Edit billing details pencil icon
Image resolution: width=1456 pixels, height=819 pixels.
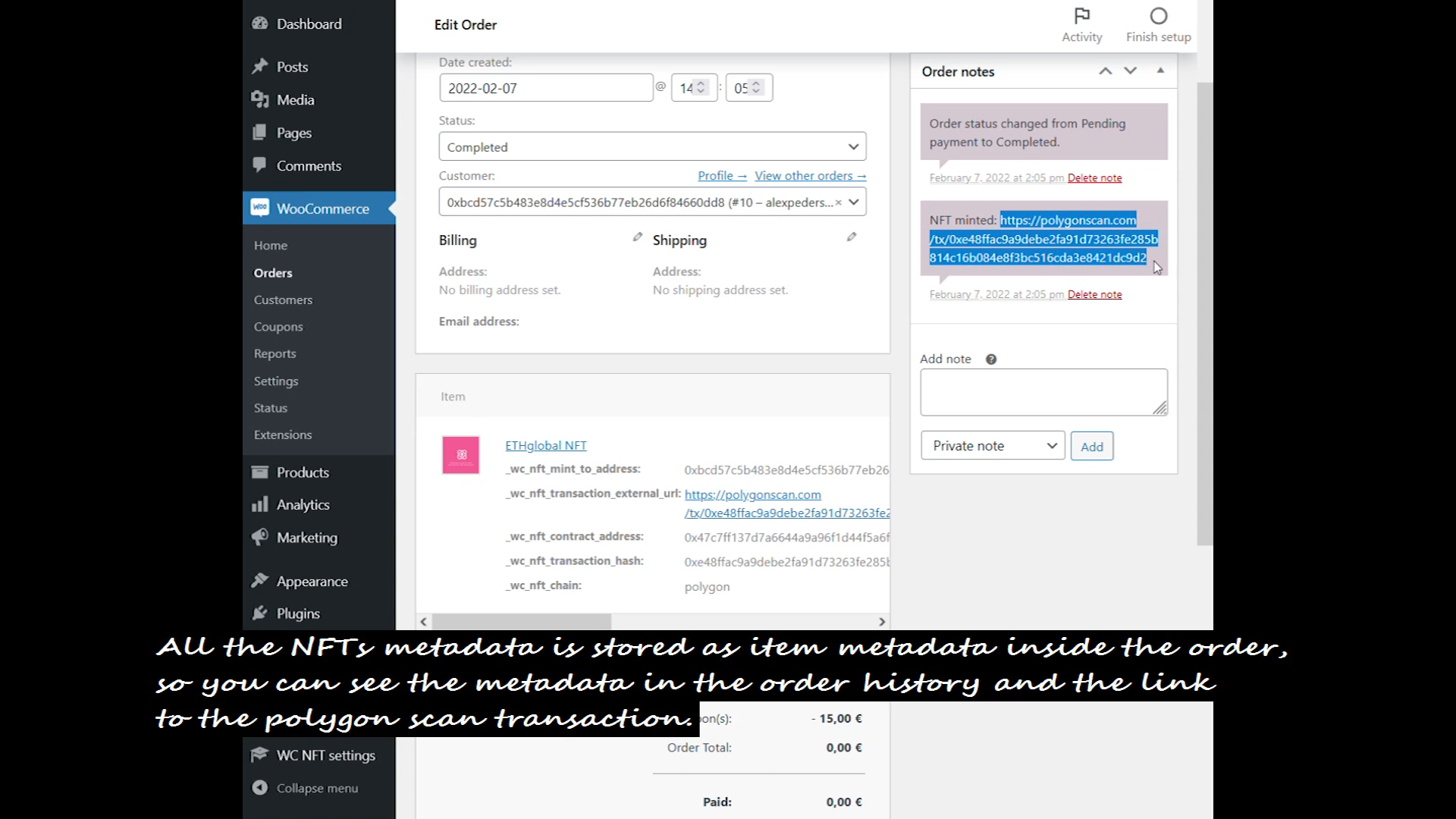[x=638, y=237]
